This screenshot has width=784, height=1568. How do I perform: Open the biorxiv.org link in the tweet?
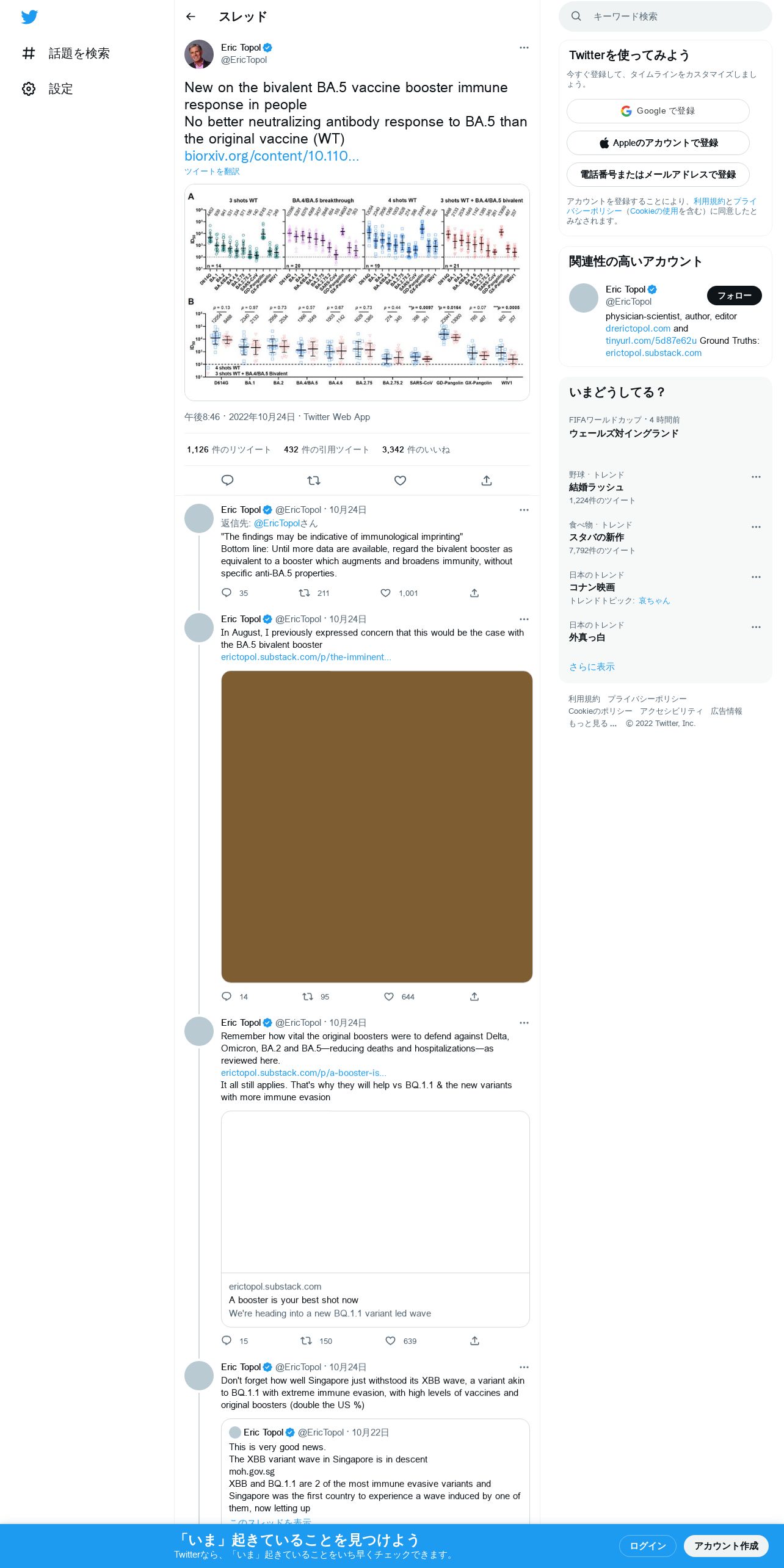[272, 156]
